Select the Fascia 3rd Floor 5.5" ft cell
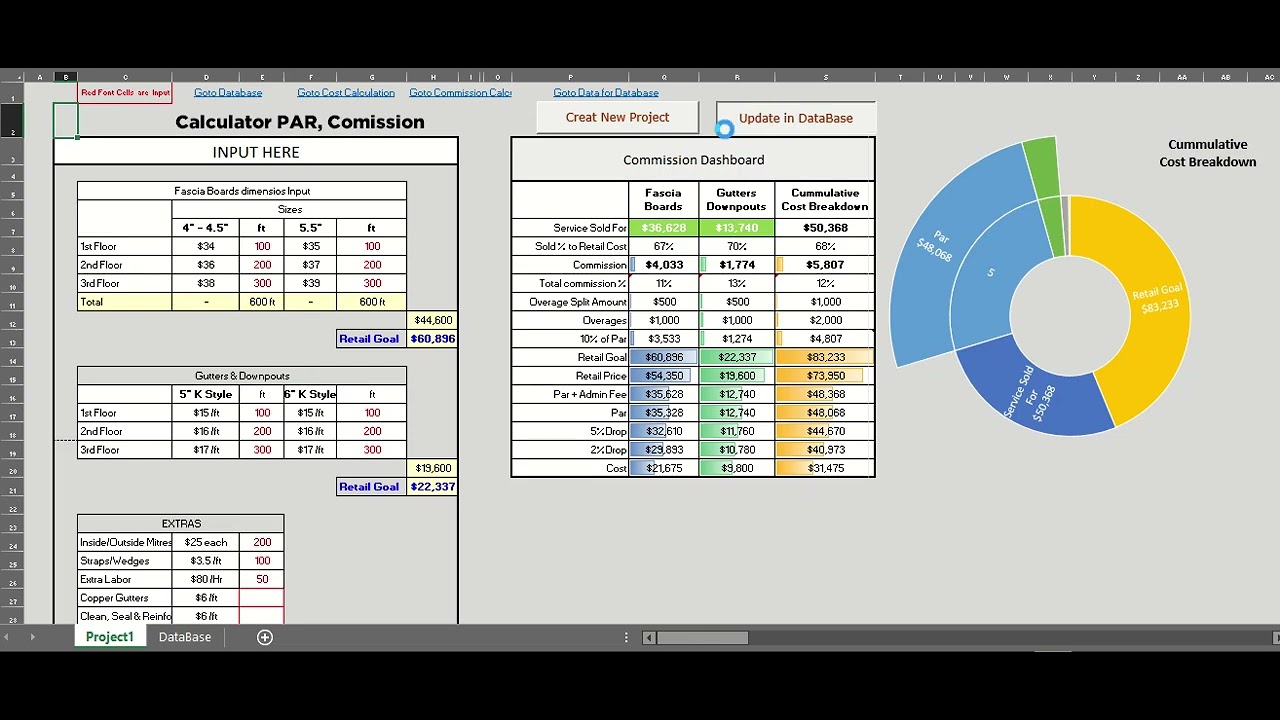 click(372, 283)
